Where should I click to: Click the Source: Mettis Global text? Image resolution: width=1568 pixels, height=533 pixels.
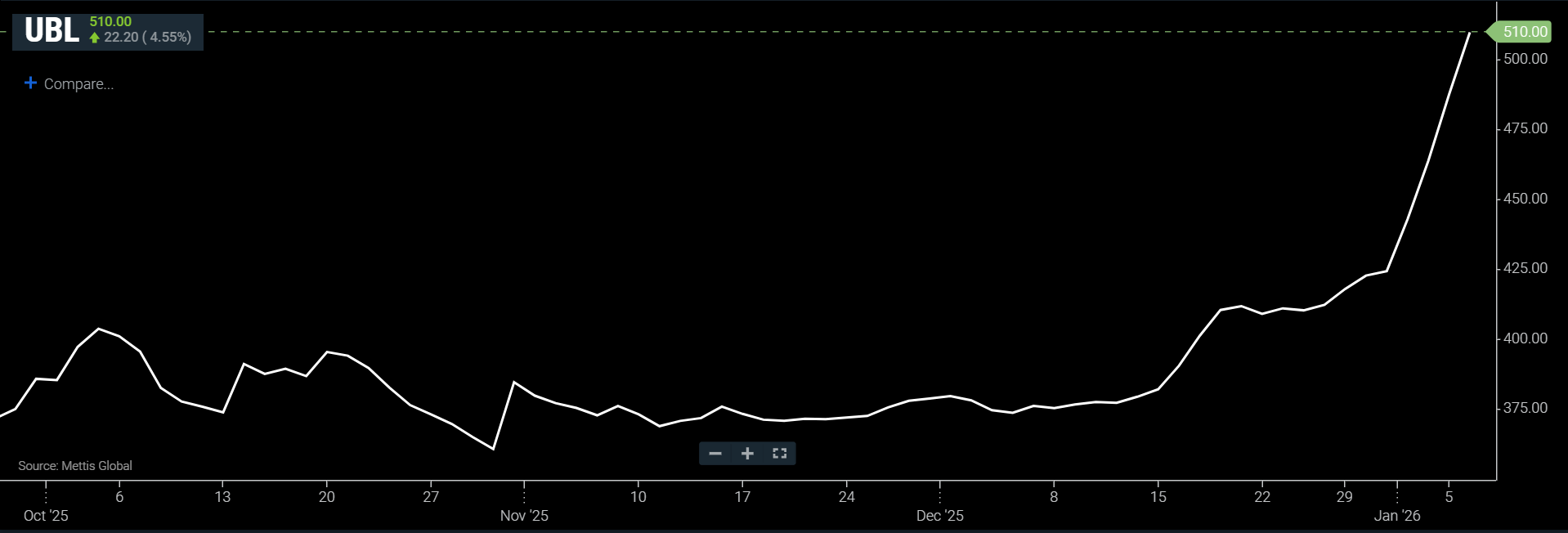pos(75,466)
